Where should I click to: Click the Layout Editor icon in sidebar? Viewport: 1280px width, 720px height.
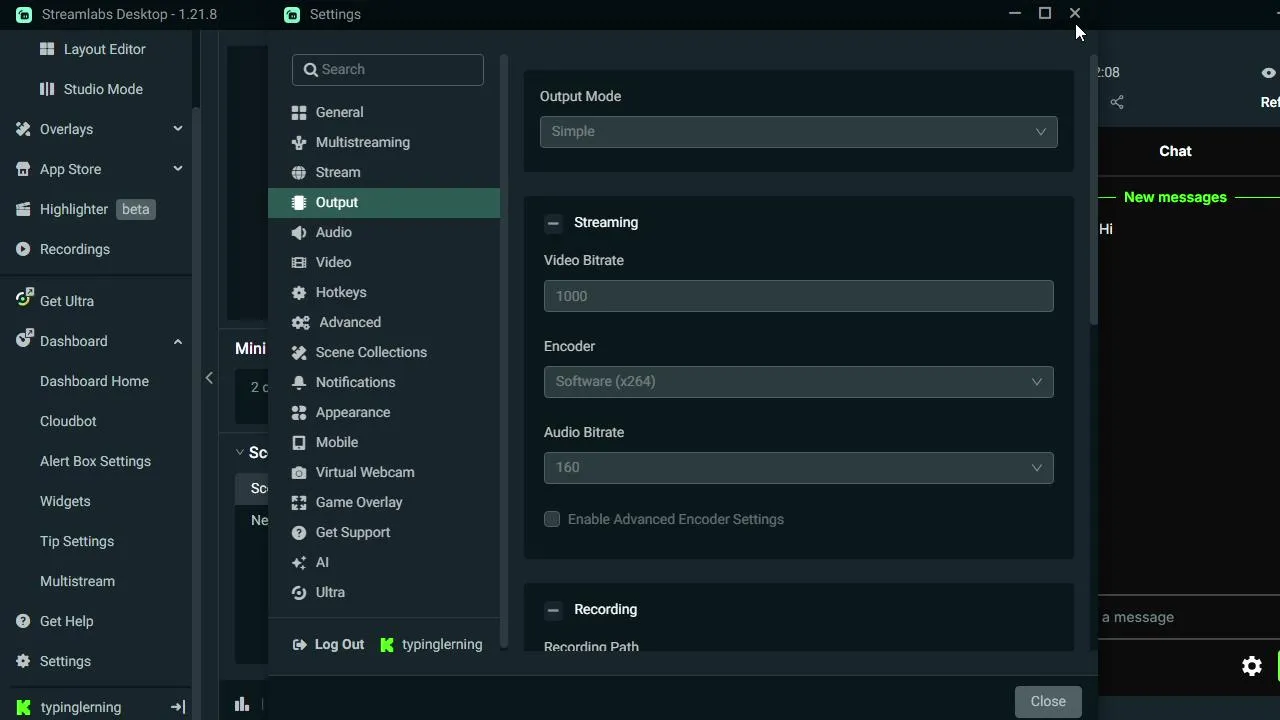click(47, 49)
